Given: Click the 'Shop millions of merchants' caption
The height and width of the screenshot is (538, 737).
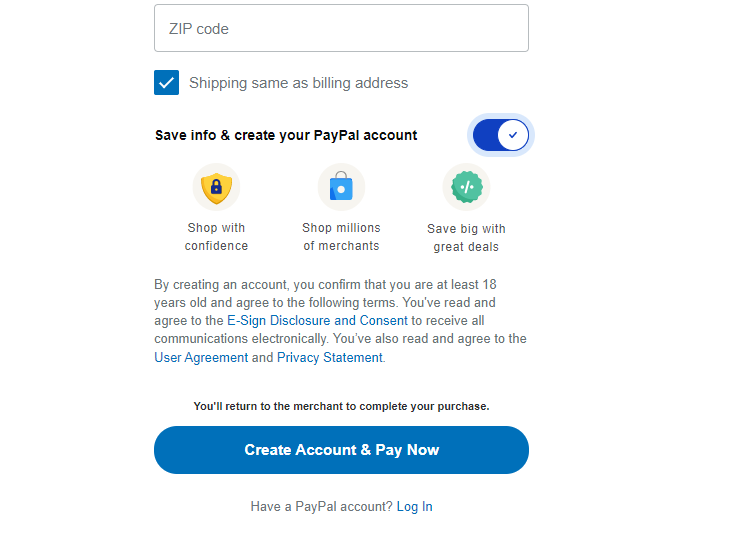Looking at the screenshot, I should click(341, 237).
